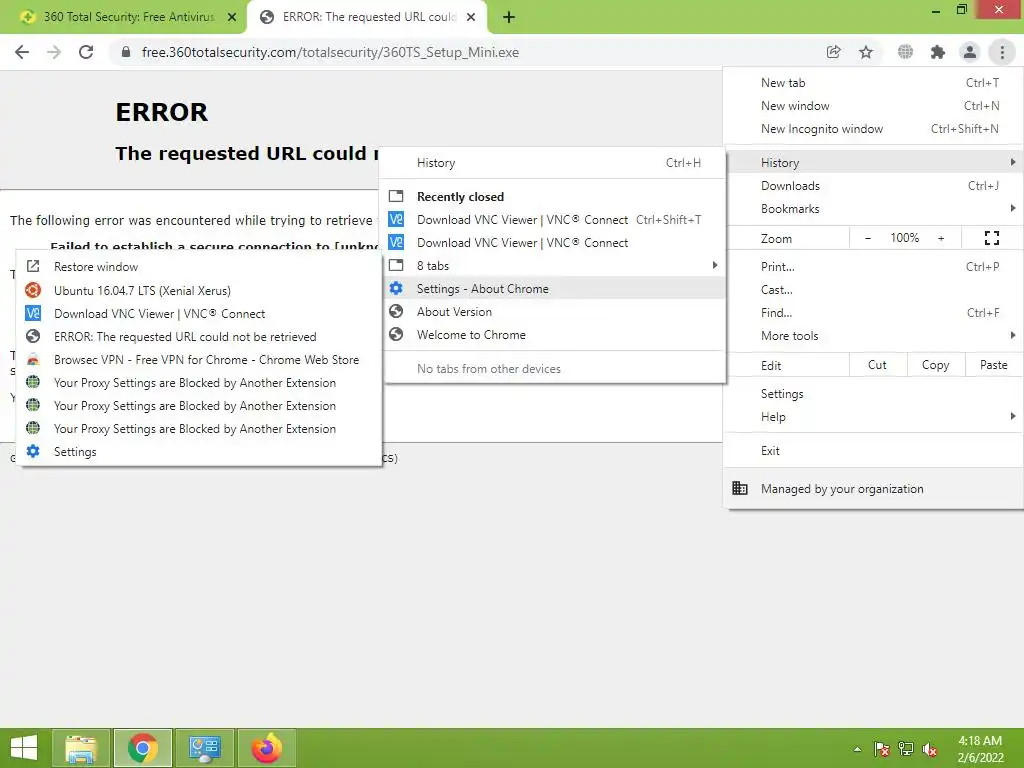The image size is (1024, 768).
Task: Click the Paste button in Edit row
Action: (994, 365)
